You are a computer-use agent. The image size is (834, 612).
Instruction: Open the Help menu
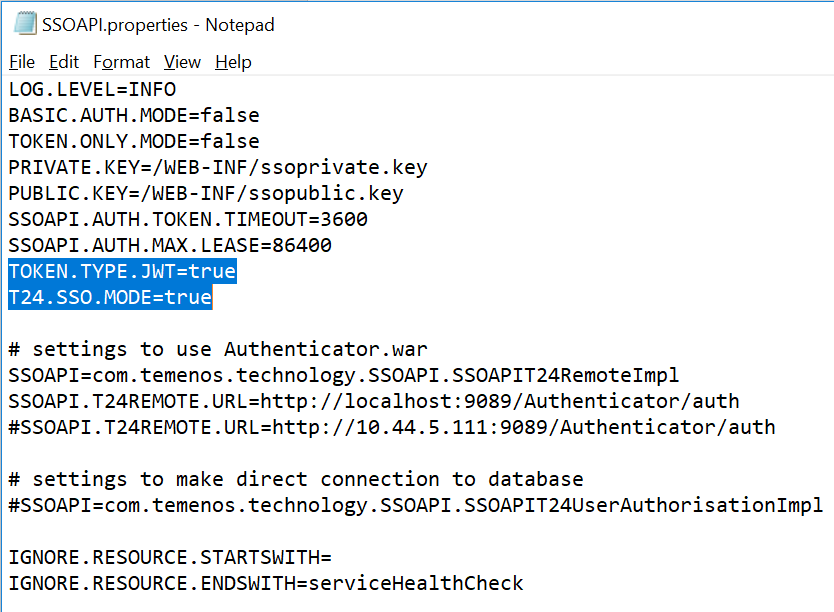pyautogui.click(x=233, y=62)
